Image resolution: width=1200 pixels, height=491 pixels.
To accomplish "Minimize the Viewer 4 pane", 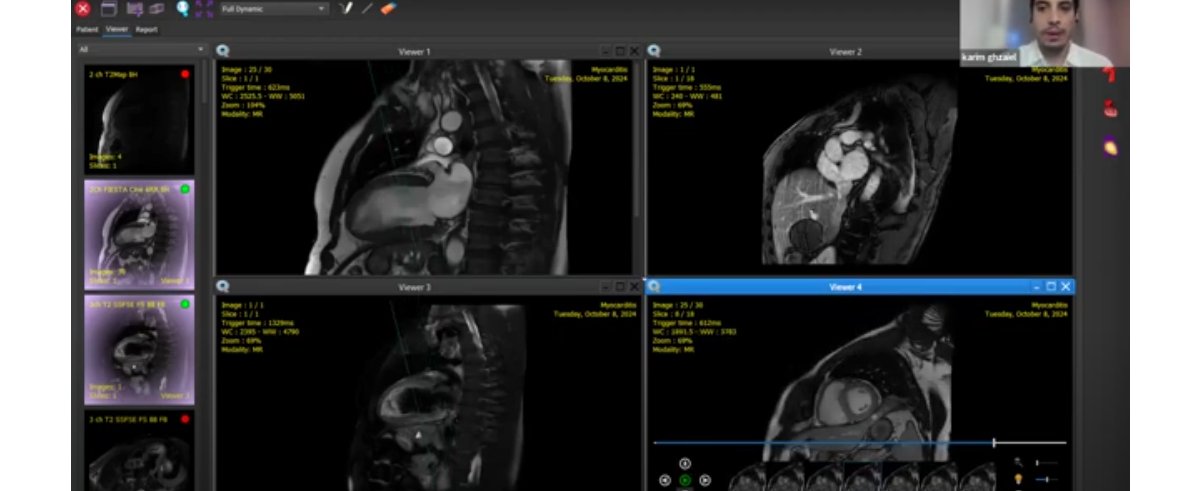I will [1037, 287].
